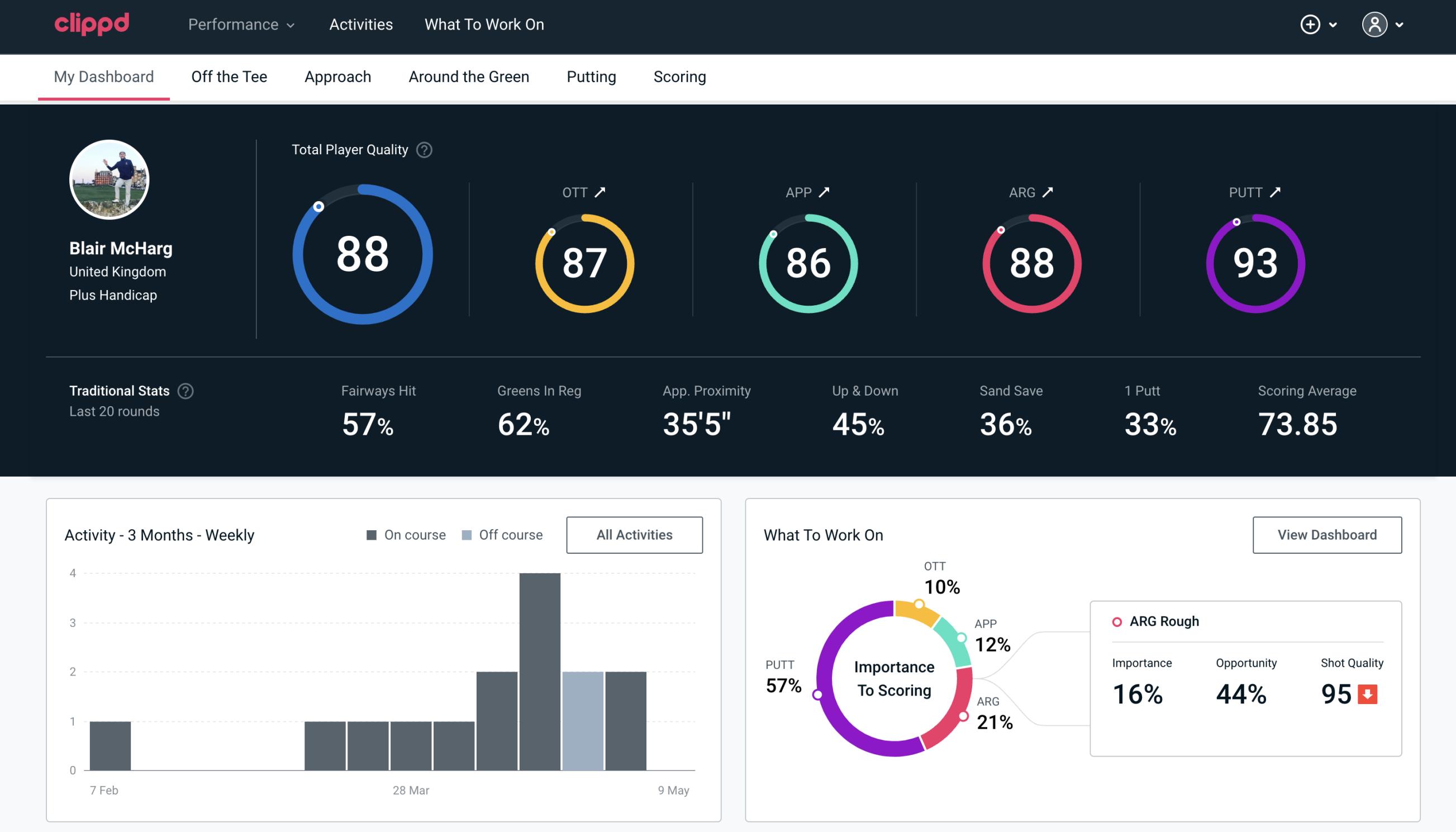The height and width of the screenshot is (832, 1456).
Task: Click the View Dashboard button
Action: click(1326, 534)
